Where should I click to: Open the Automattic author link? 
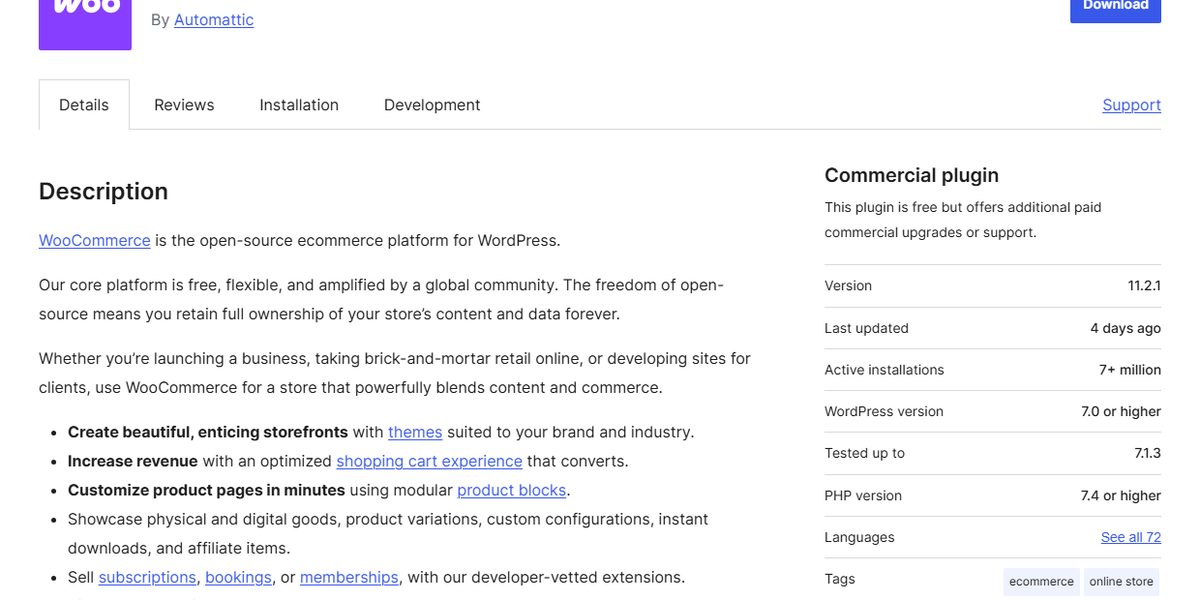coord(214,19)
